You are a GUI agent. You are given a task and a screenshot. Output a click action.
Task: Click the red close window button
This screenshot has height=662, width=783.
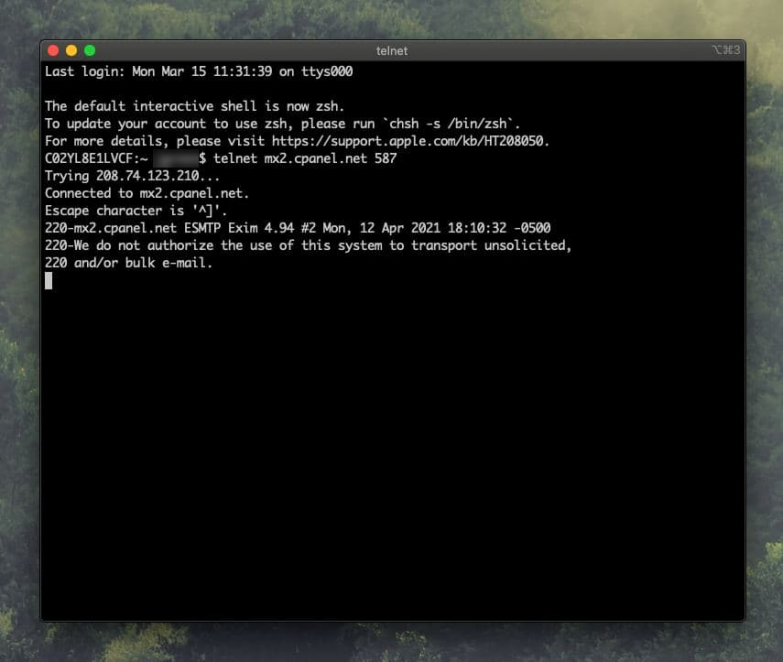tap(53, 50)
